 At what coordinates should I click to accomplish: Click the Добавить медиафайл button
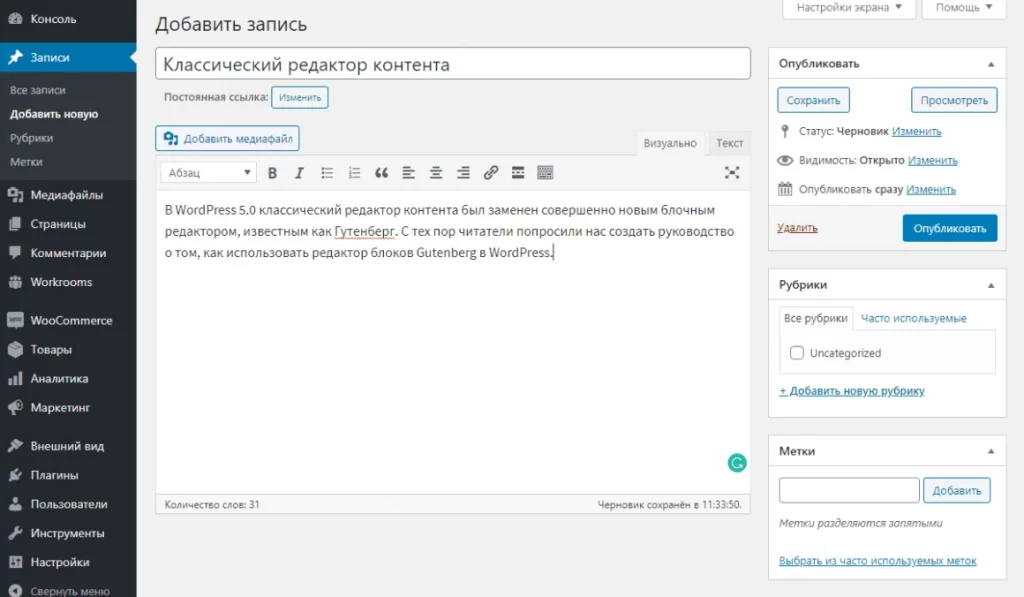pyautogui.click(x=227, y=139)
